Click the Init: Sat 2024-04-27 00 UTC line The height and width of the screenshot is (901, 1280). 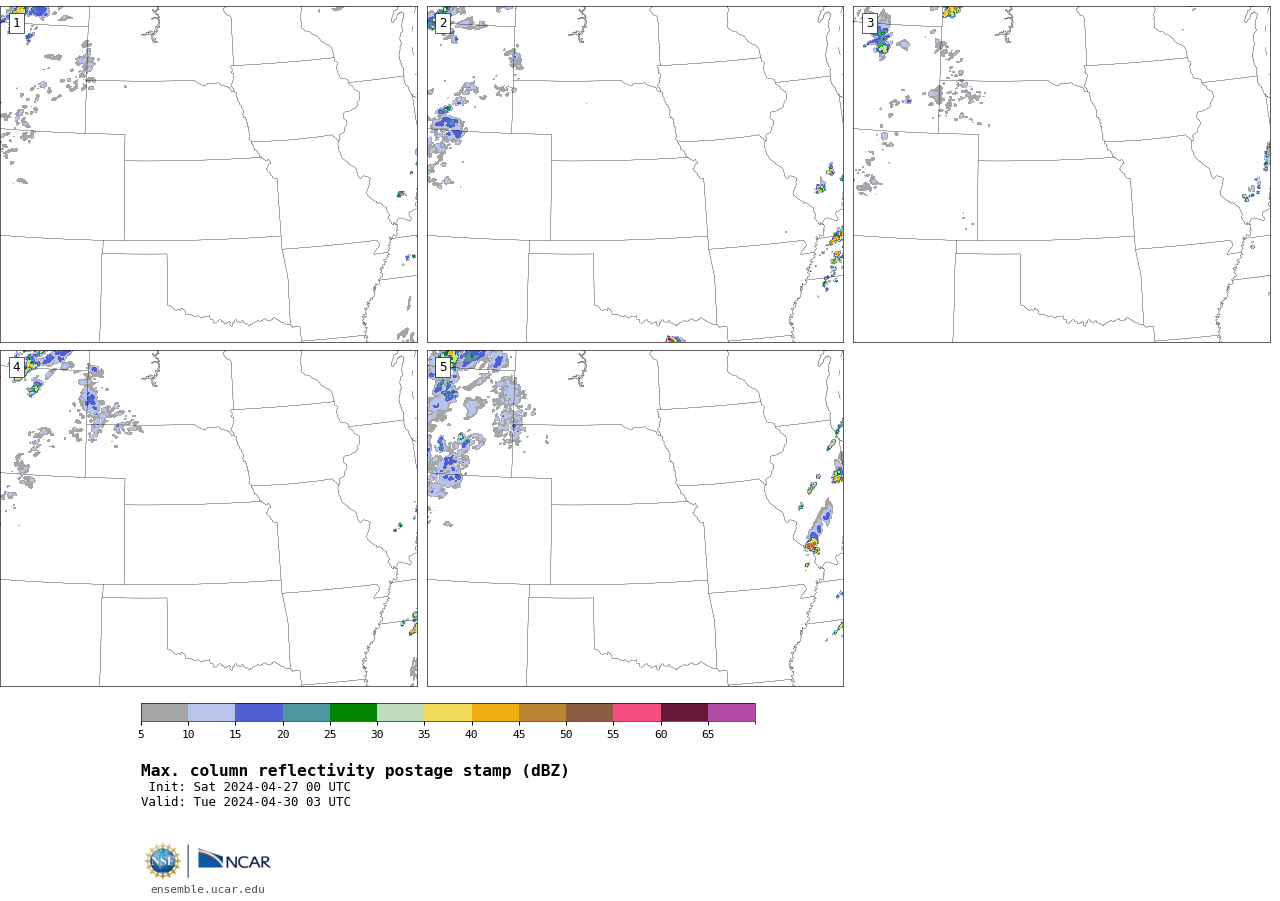tap(250, 787)
